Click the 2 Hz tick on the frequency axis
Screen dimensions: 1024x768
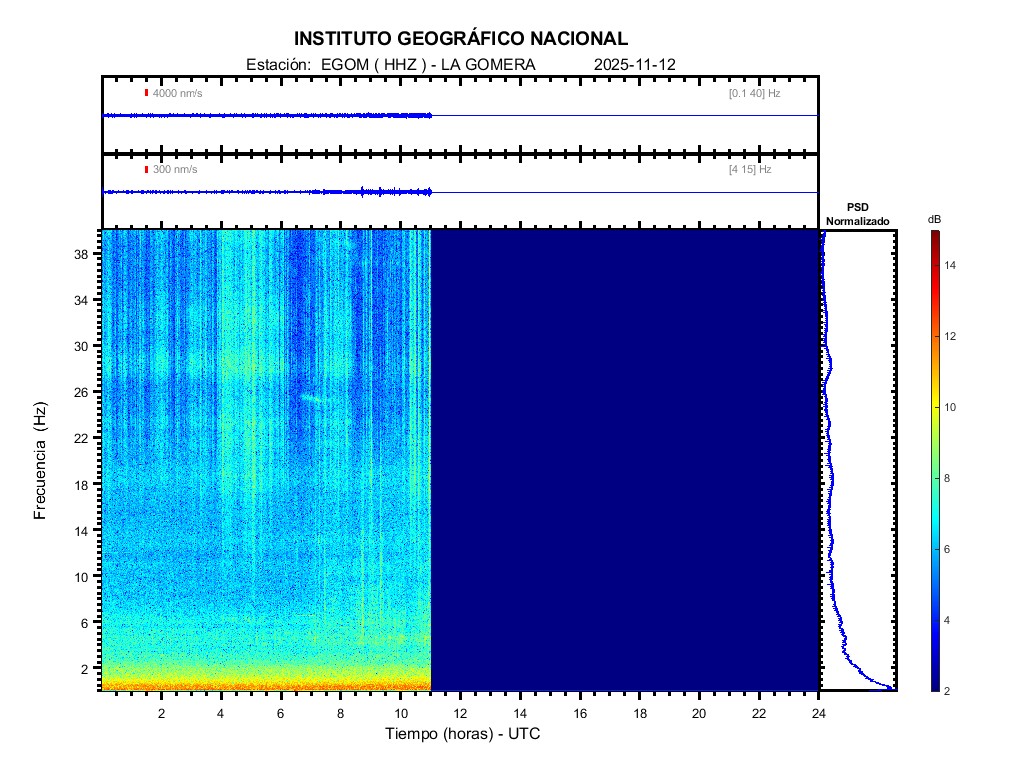tap(88, 668)
